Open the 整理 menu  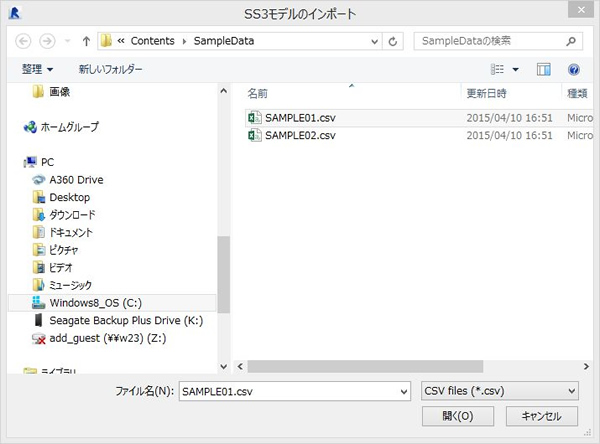click(38, 69)
